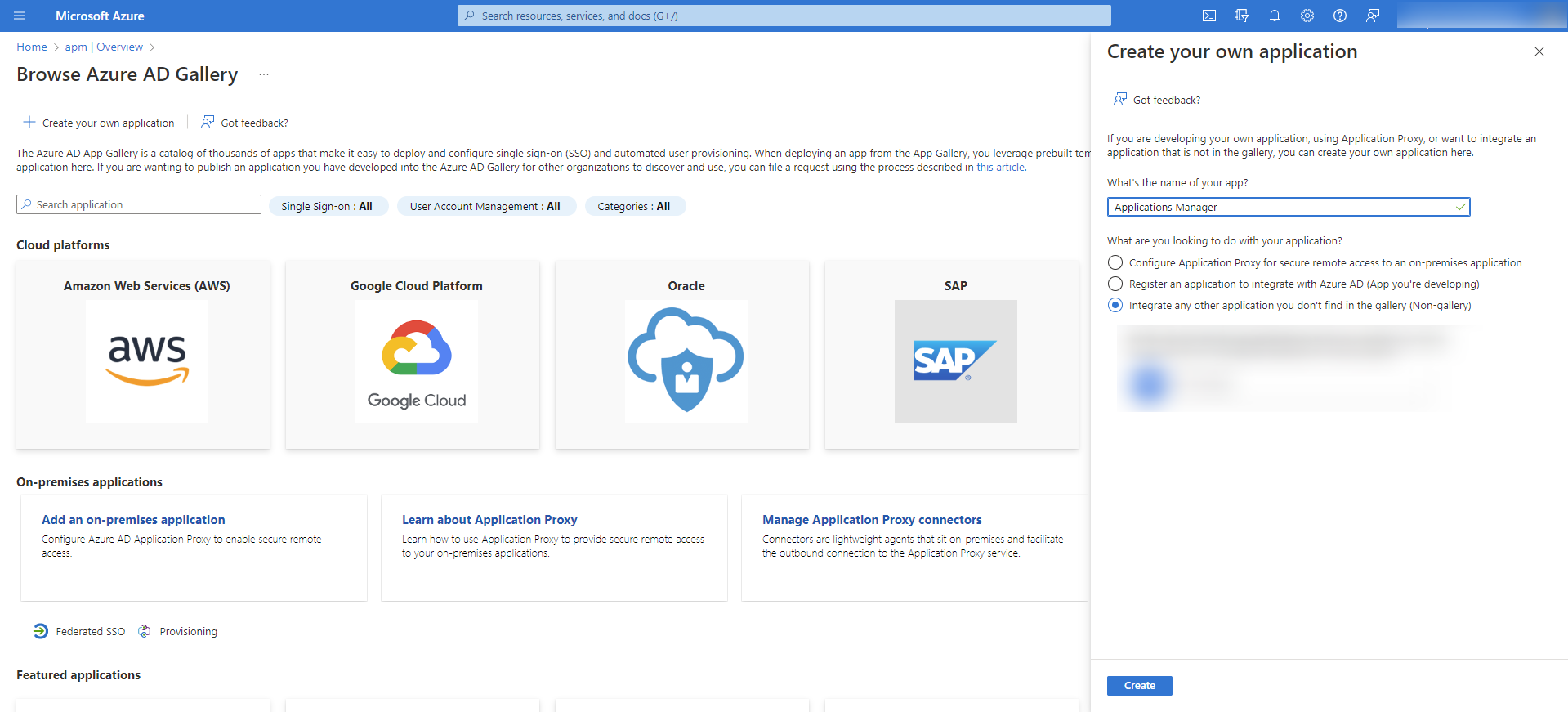This screenshot has width=1568, height=712.
Task: Open the 'this article' link
Action: pyautogui.click(x=1000, y=167)
